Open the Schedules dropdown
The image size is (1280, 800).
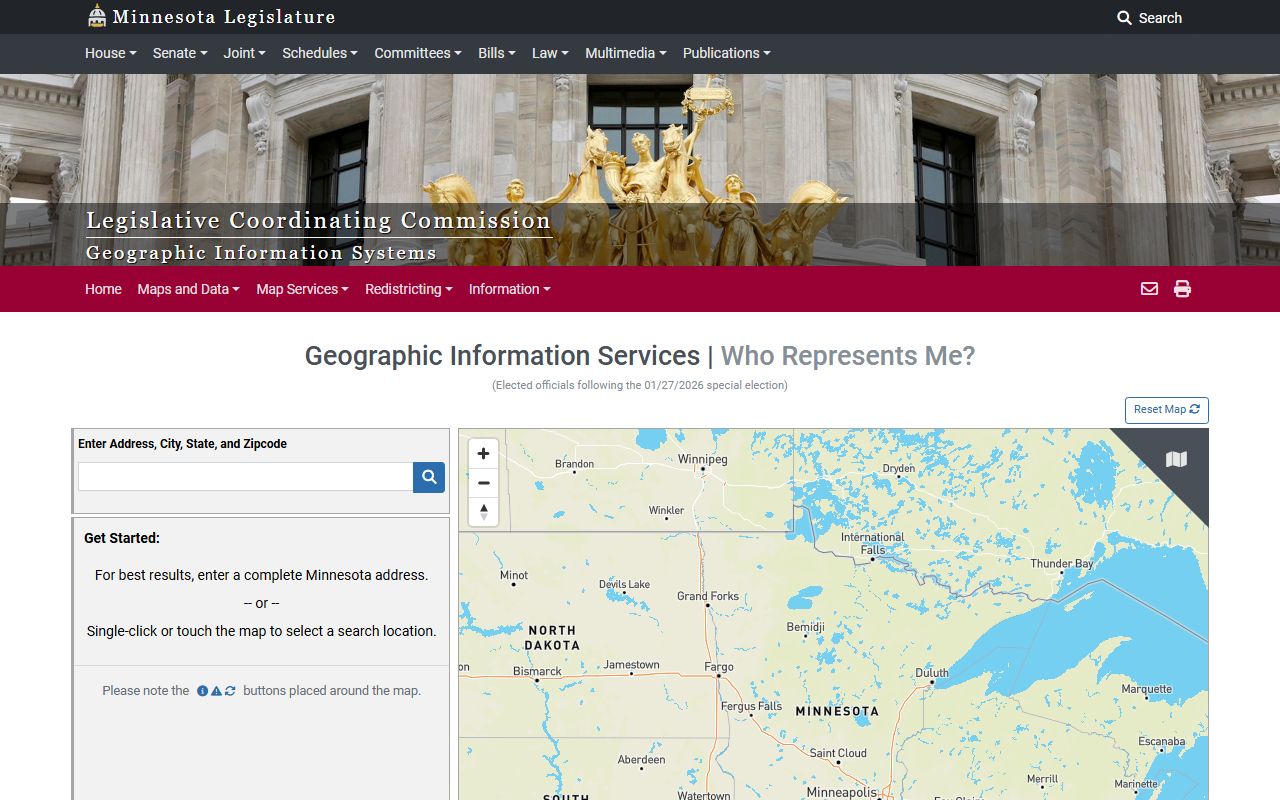pyautogui.click(x=320, y=53)
